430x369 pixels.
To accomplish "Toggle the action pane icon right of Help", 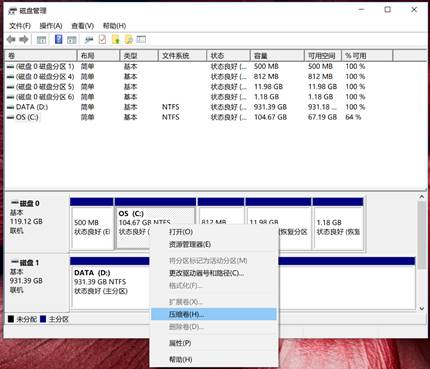I will (72, 40).
